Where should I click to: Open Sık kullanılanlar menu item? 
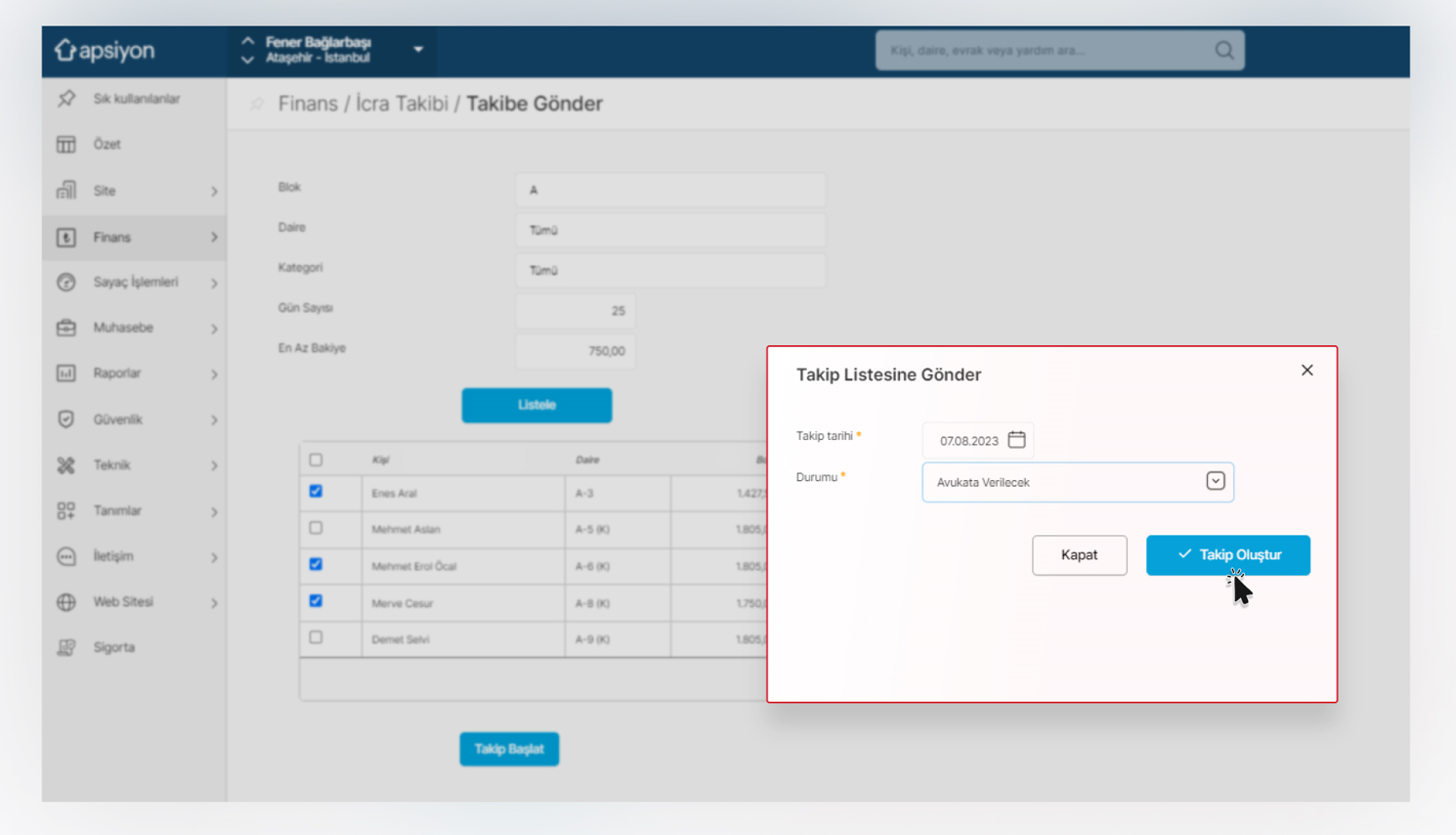(x=135, y=99)
